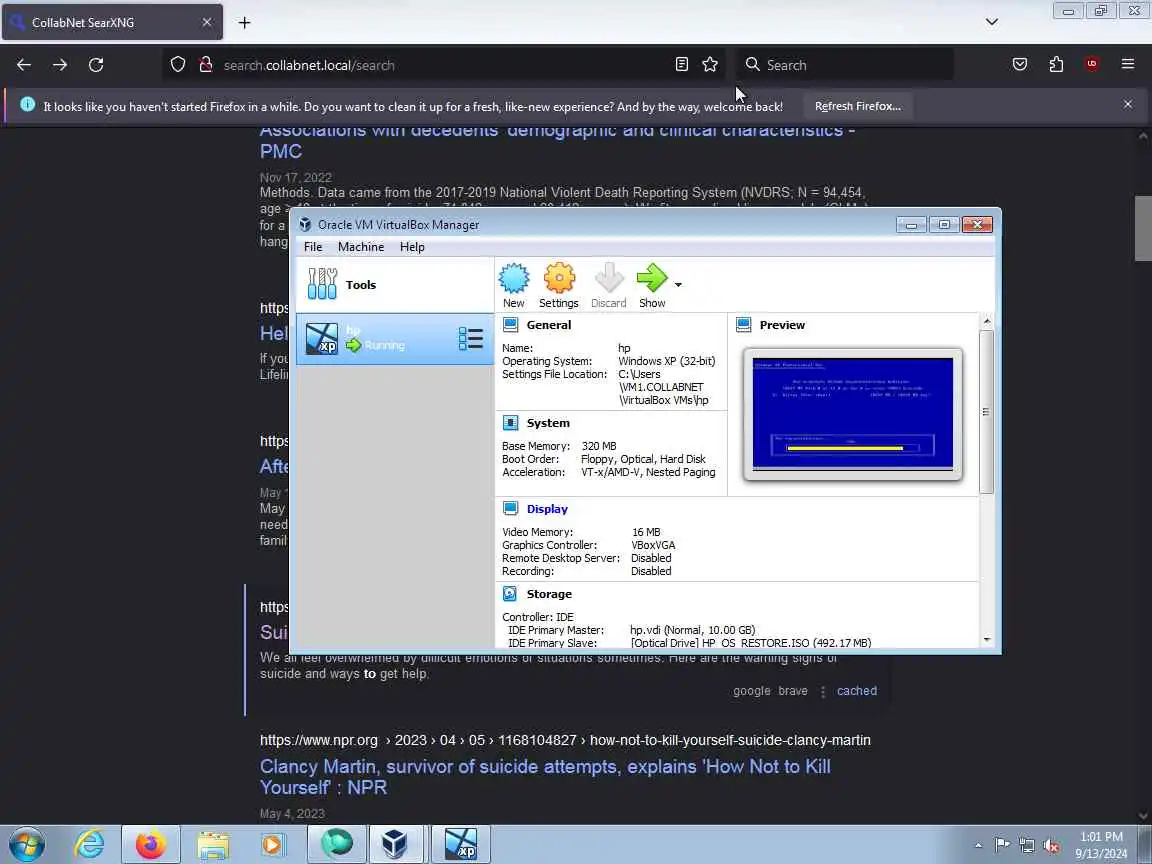Expand the list all tabs chevron
1152x864 pixels.
pos(992,22)
